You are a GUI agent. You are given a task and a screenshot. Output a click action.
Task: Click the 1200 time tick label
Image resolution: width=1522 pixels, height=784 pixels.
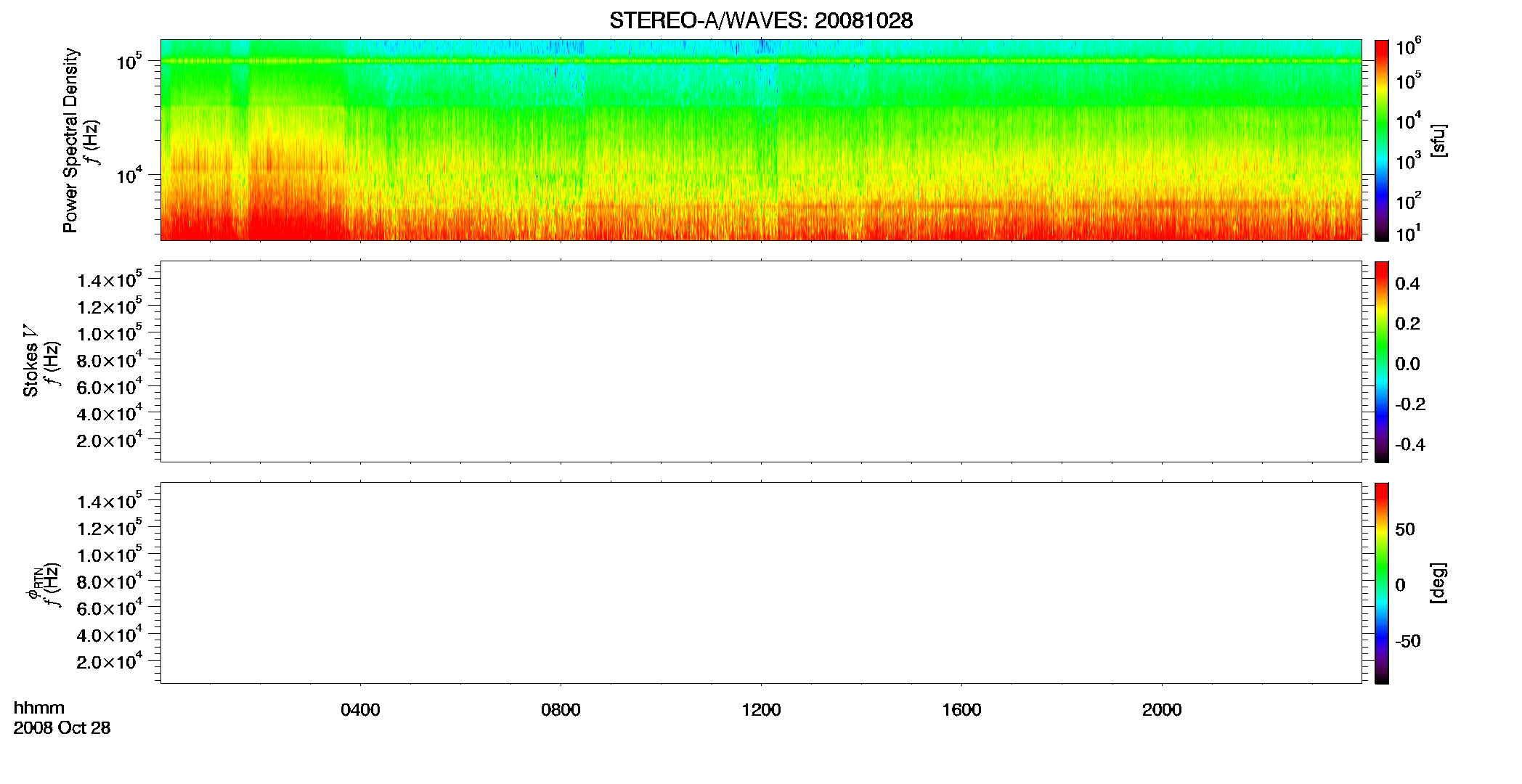(761, 710)
